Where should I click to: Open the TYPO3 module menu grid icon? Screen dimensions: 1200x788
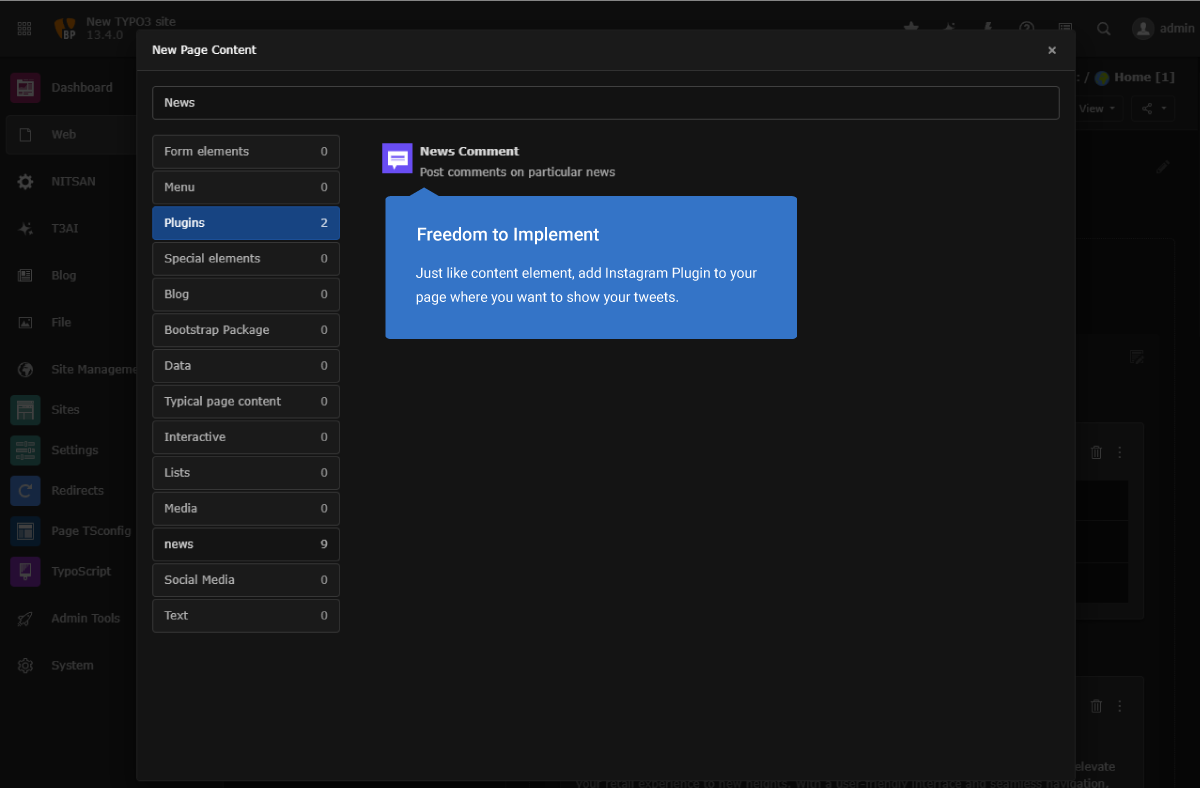(x=24, y=28)
